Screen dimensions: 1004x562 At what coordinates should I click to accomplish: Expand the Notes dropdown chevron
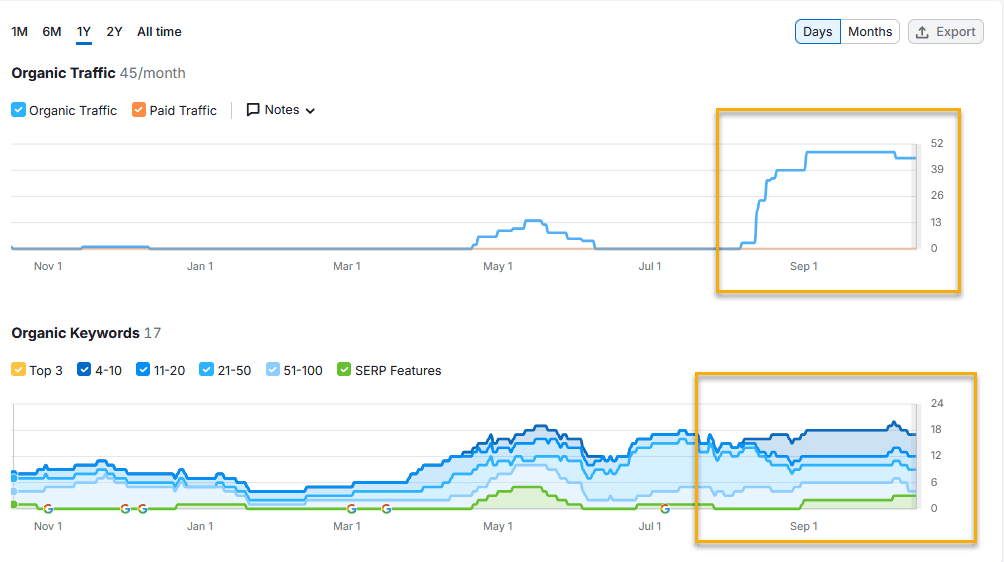pos(310,111)
